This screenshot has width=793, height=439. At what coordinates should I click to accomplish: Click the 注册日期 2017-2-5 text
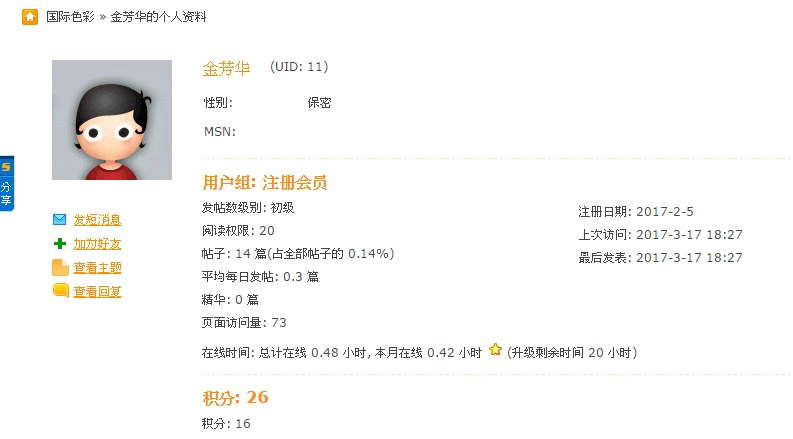click(x=636, y=211)
